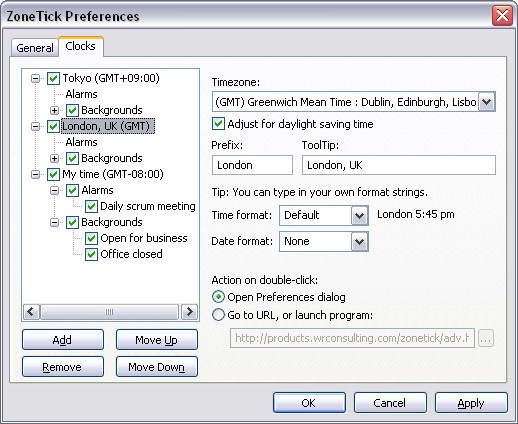Click the tree horizontal scrollbar thumb
Screen dimensions: 518x424
click(x=109, y=312)
